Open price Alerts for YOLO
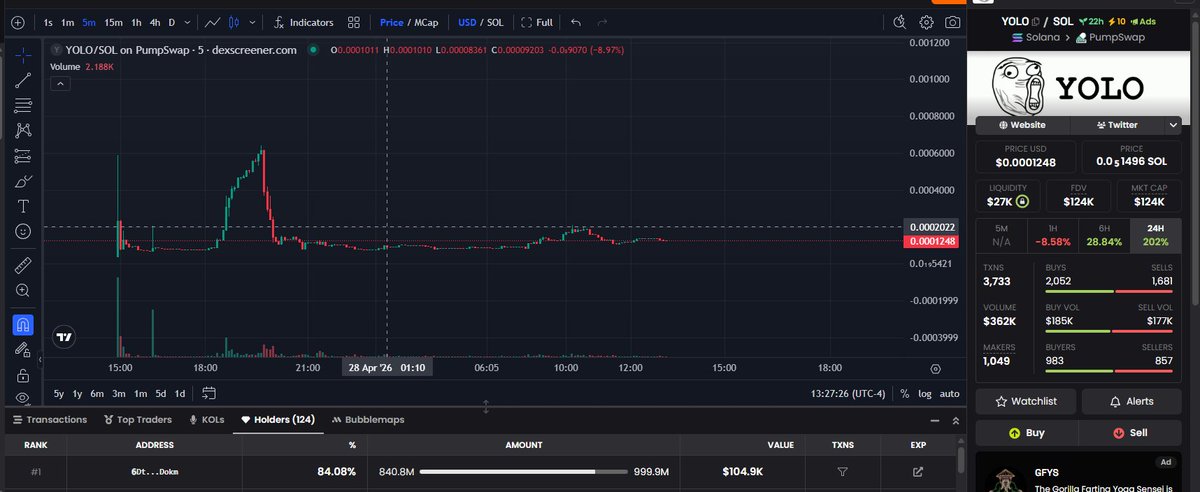Screen dimensions: 1200x492 coord(1132,401)
